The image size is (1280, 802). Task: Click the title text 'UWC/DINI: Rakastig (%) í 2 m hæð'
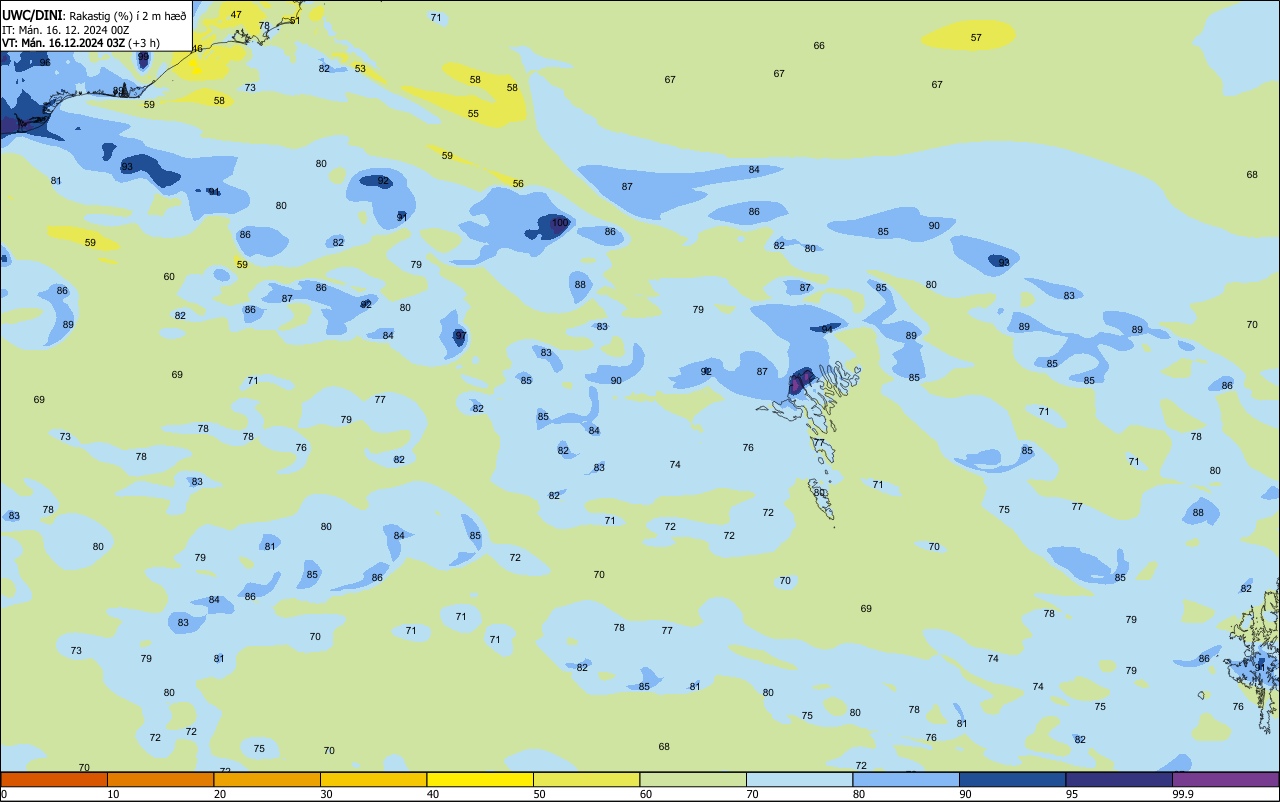[x=94, y=15]
